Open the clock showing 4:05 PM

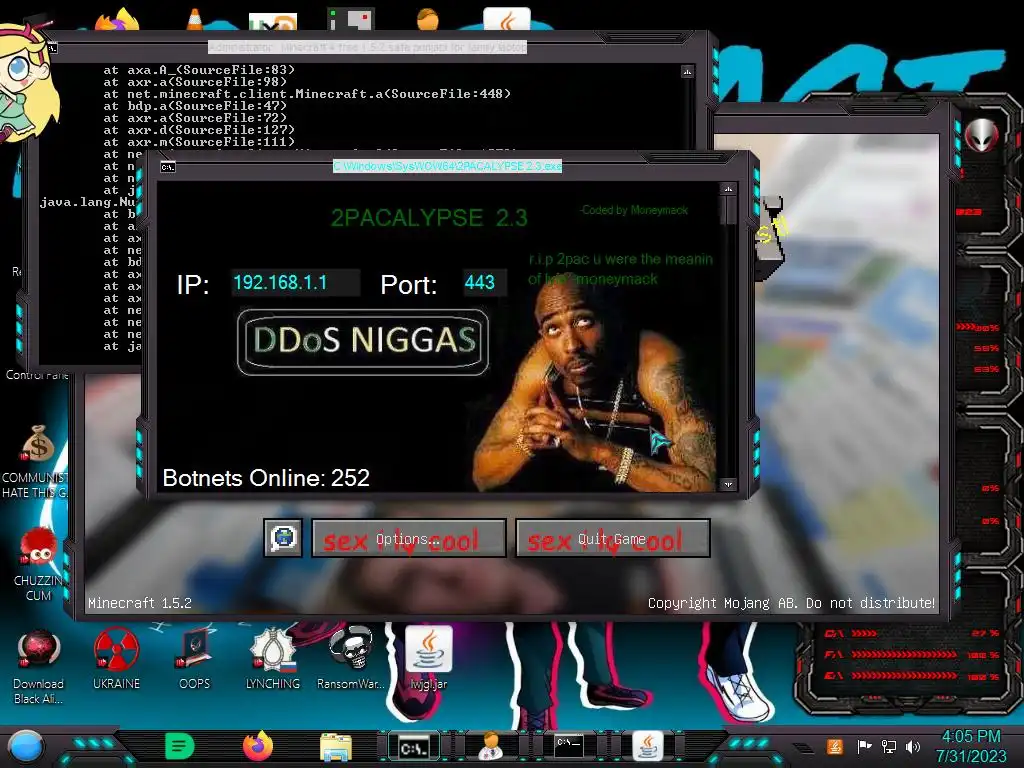971,746
